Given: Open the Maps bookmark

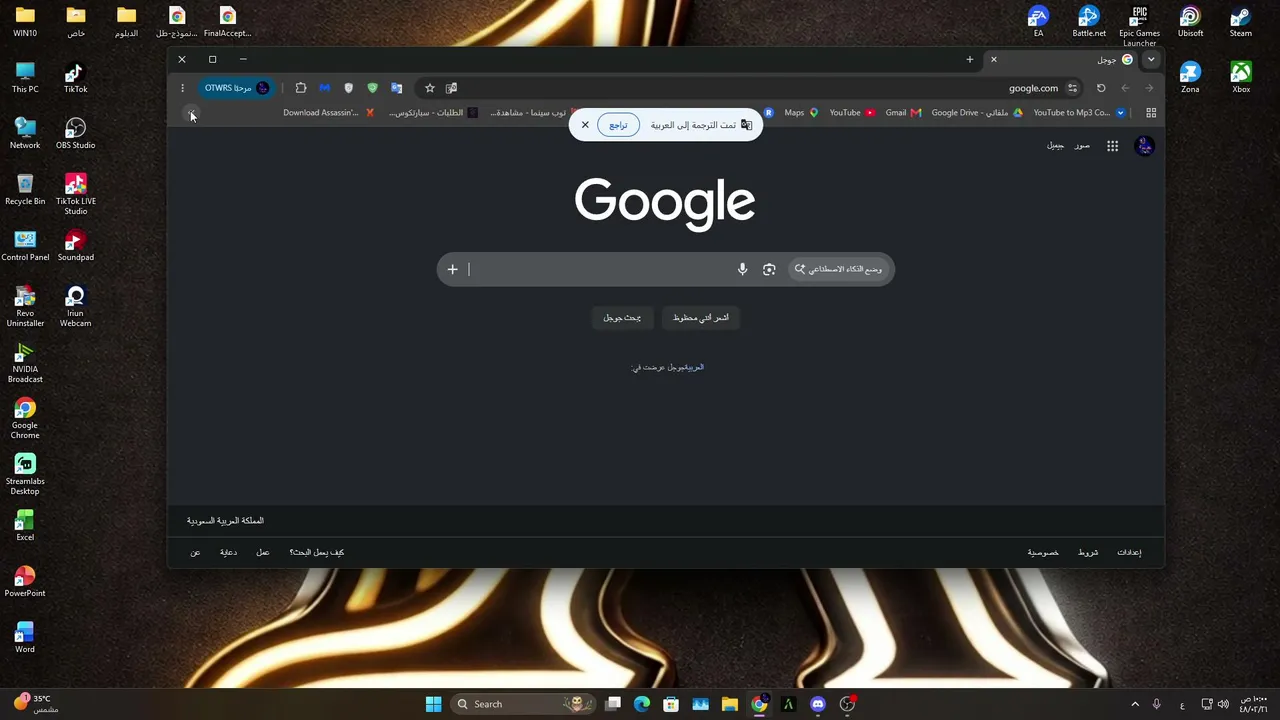Looking at the screenshot, I should (x=801, y=113).
